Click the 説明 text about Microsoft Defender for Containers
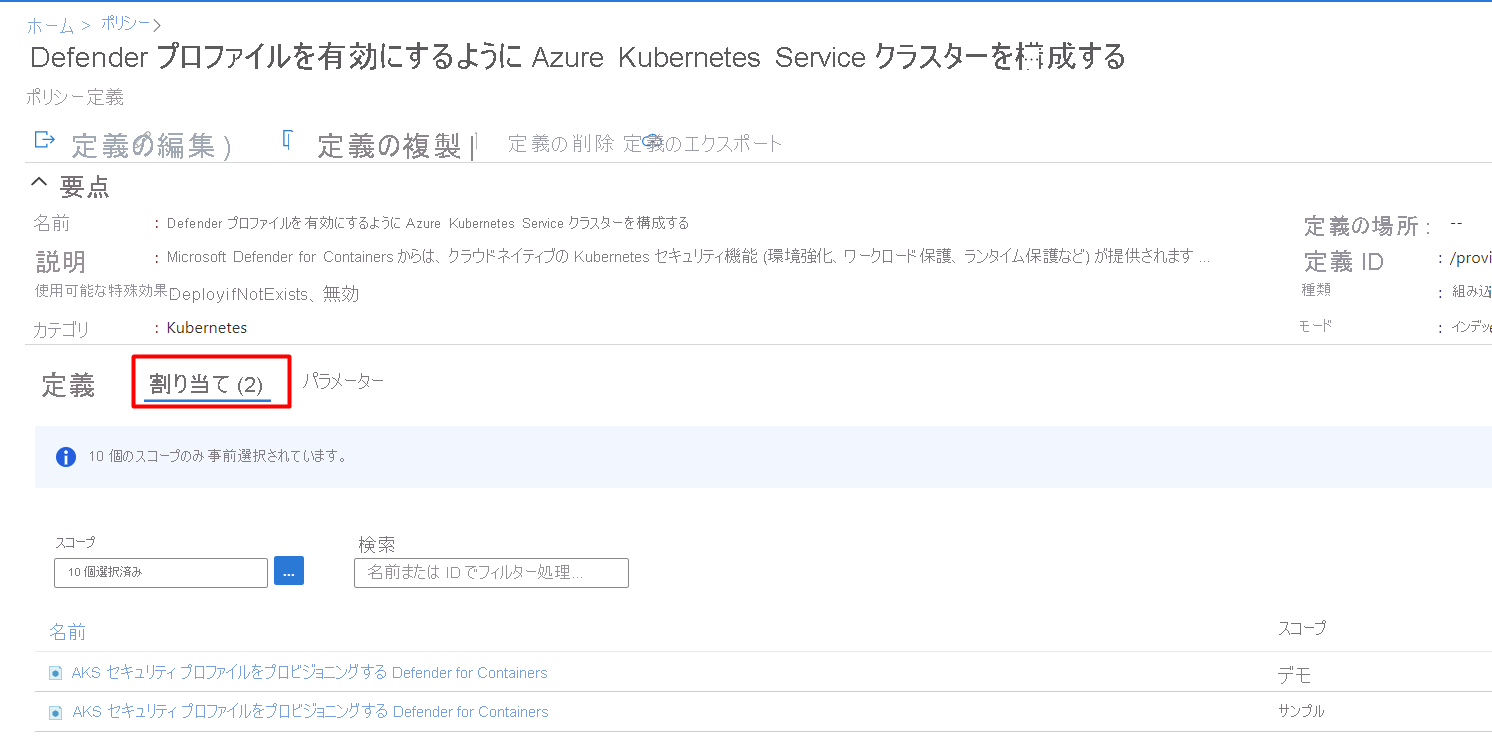The width and height of the screenshot is (1492, 747). [x=689, y=257]
